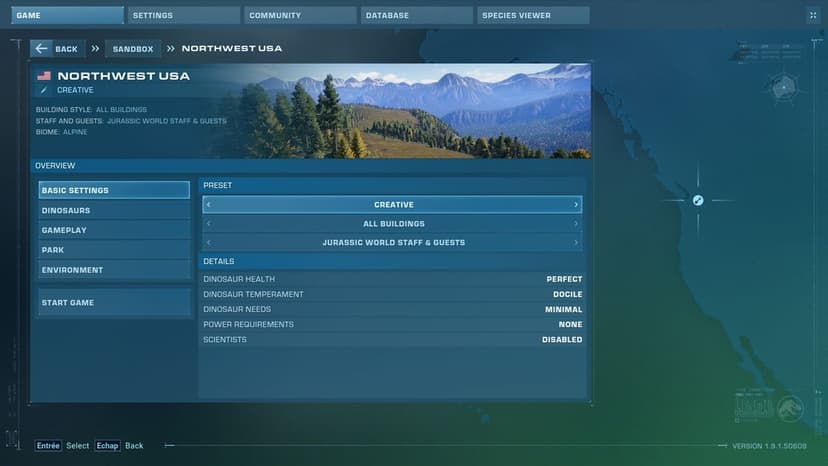The width and height of the screenshot is (828, 466).
Task: Click Power Requirements detail row
Action: click(x=392, y=324)
